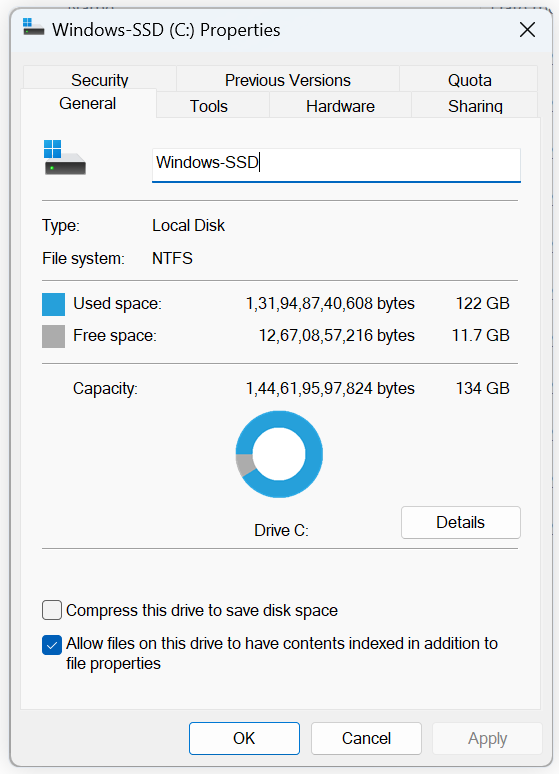Click the 'Capacity:' label
Viewport: 559px width, 774px height.
coord(105,388)
